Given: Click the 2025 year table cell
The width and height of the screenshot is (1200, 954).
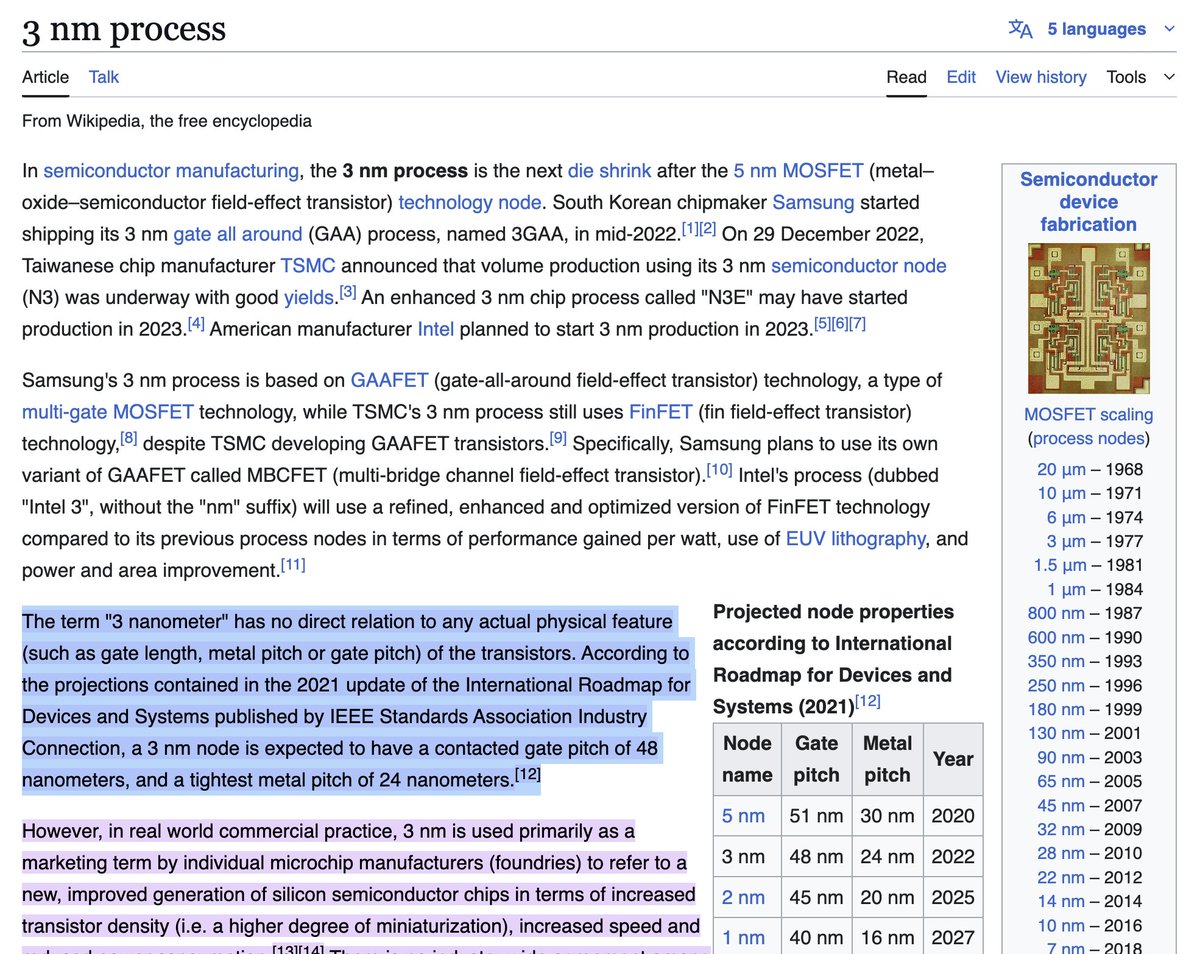Looking at the screenshot, I should point(953,897).
